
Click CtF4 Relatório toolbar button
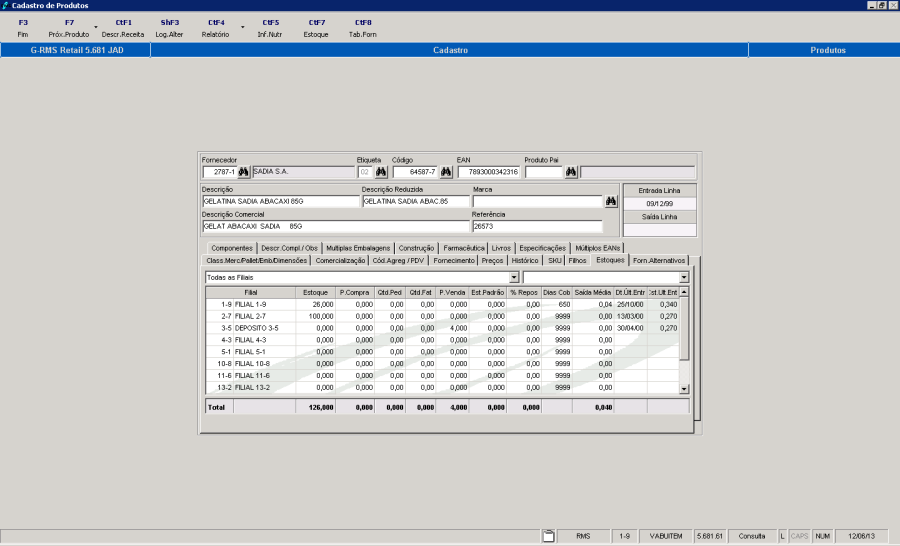(216, 28)
